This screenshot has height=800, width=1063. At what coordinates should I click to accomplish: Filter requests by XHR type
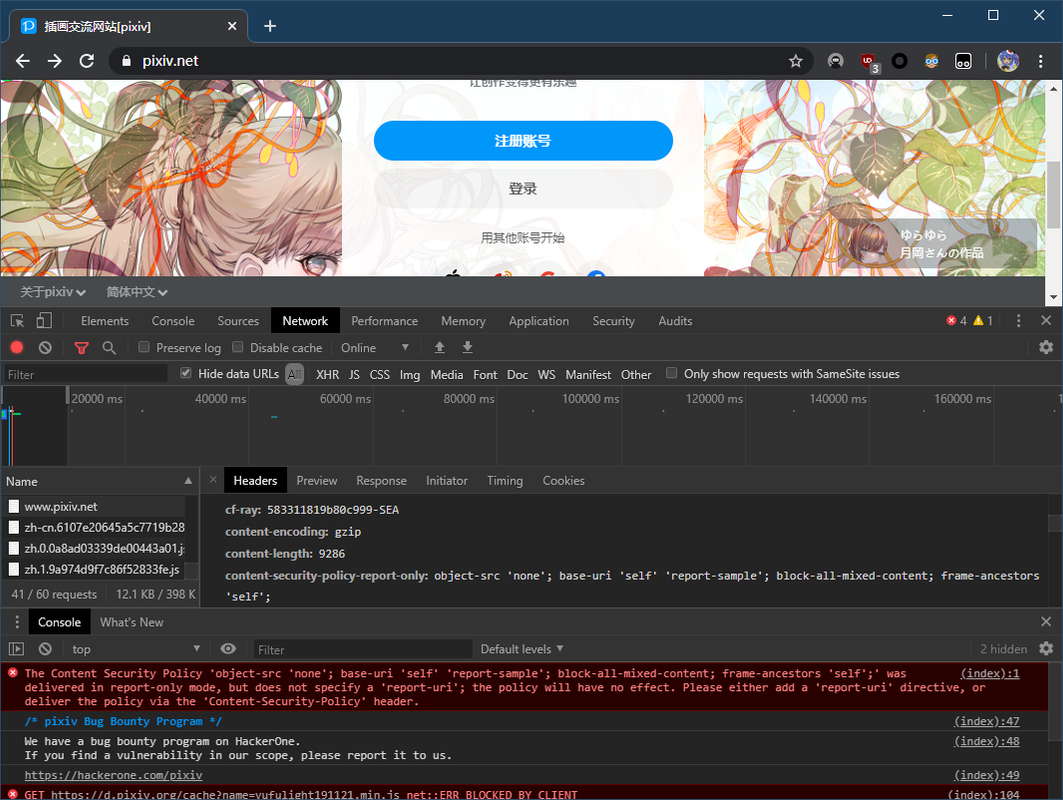327,374
